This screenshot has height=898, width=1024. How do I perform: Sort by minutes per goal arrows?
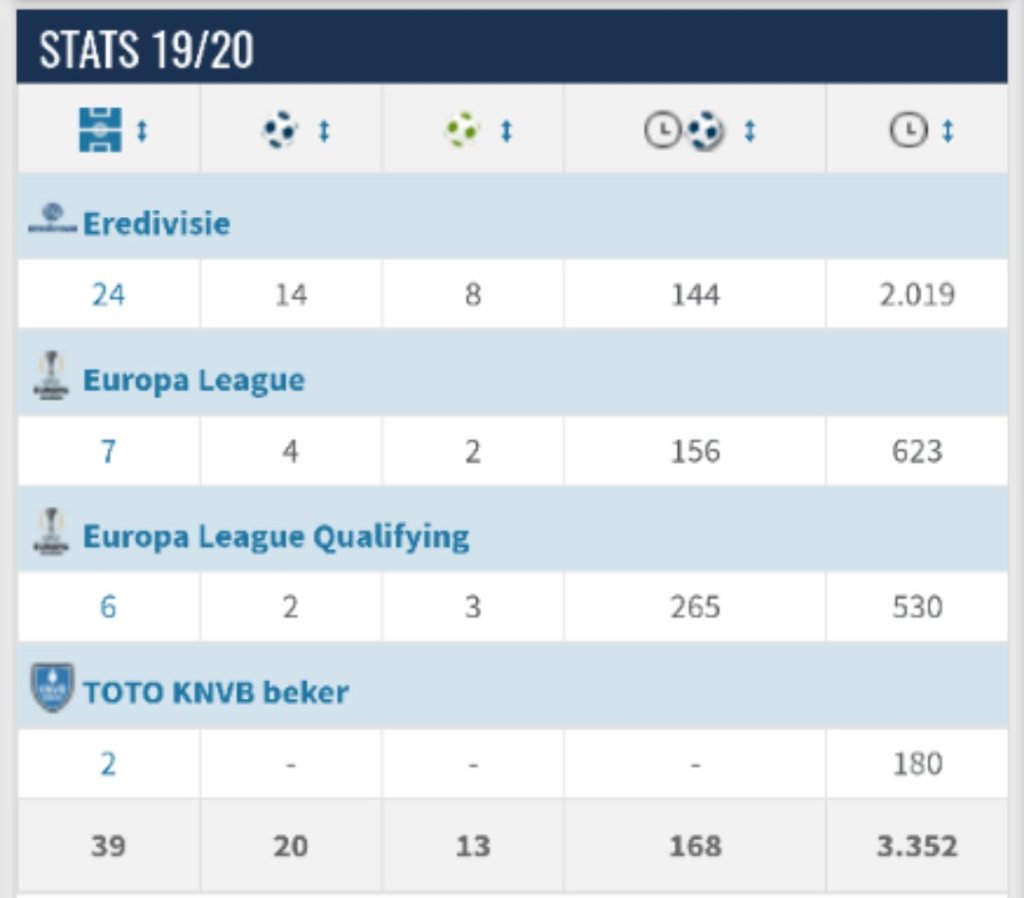pos(750,131)
